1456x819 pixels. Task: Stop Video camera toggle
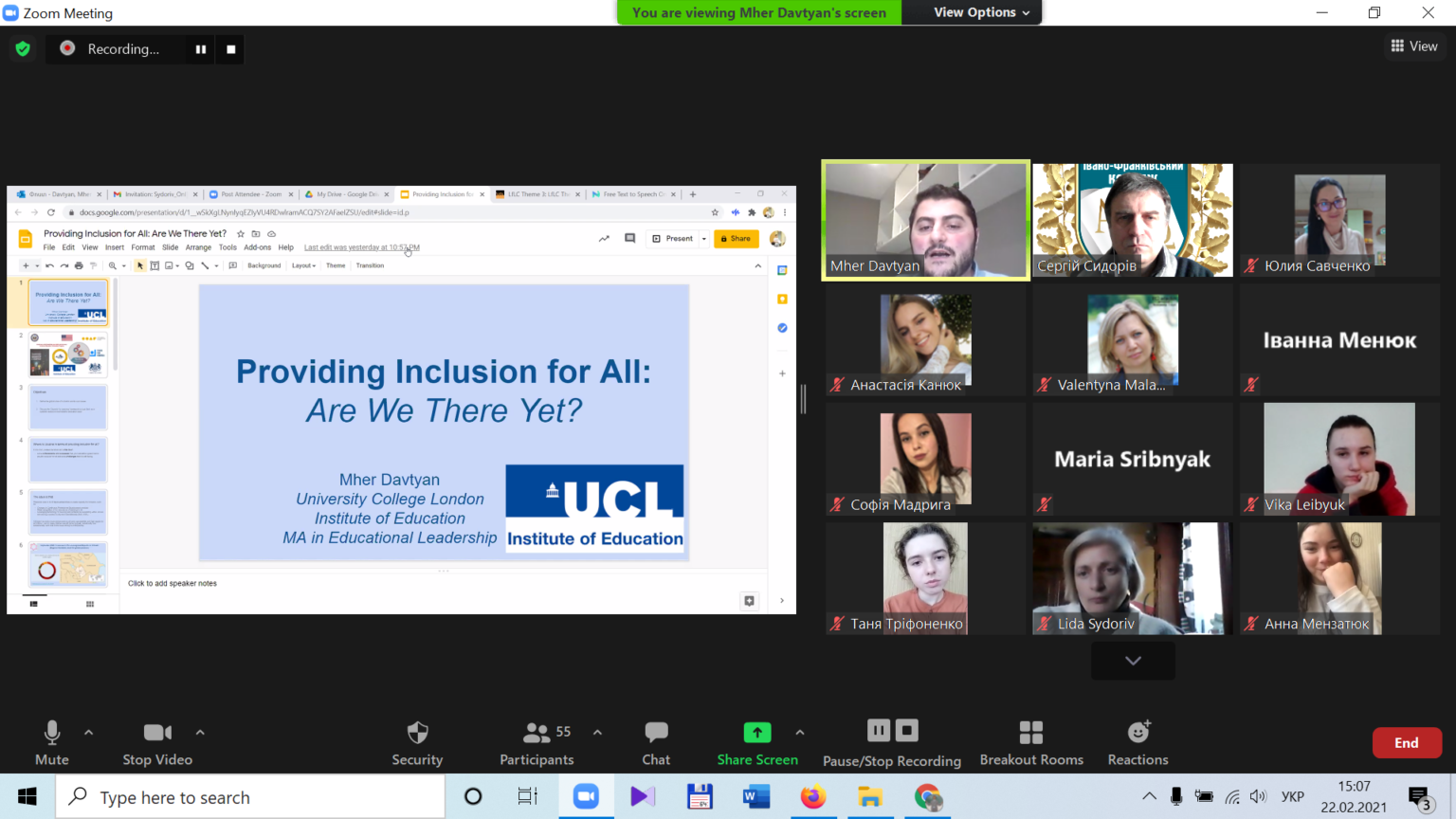click(157, 743)
